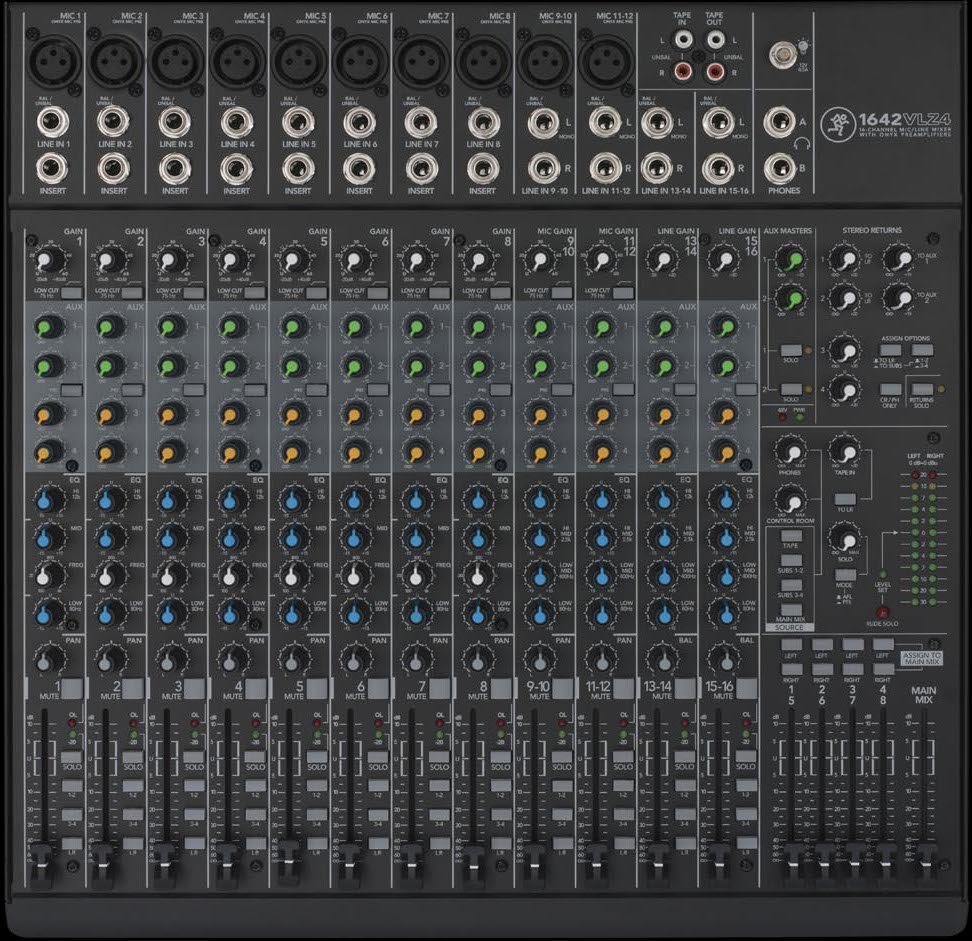This screenshot has width=972, height=941.
Task: Click the Phones level knob
Action: (789, 453)
